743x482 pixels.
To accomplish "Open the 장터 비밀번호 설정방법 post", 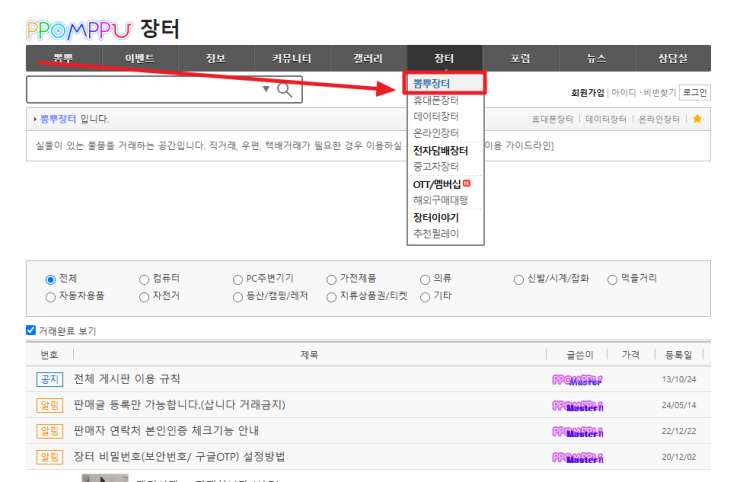I will [x=180, y=457].
